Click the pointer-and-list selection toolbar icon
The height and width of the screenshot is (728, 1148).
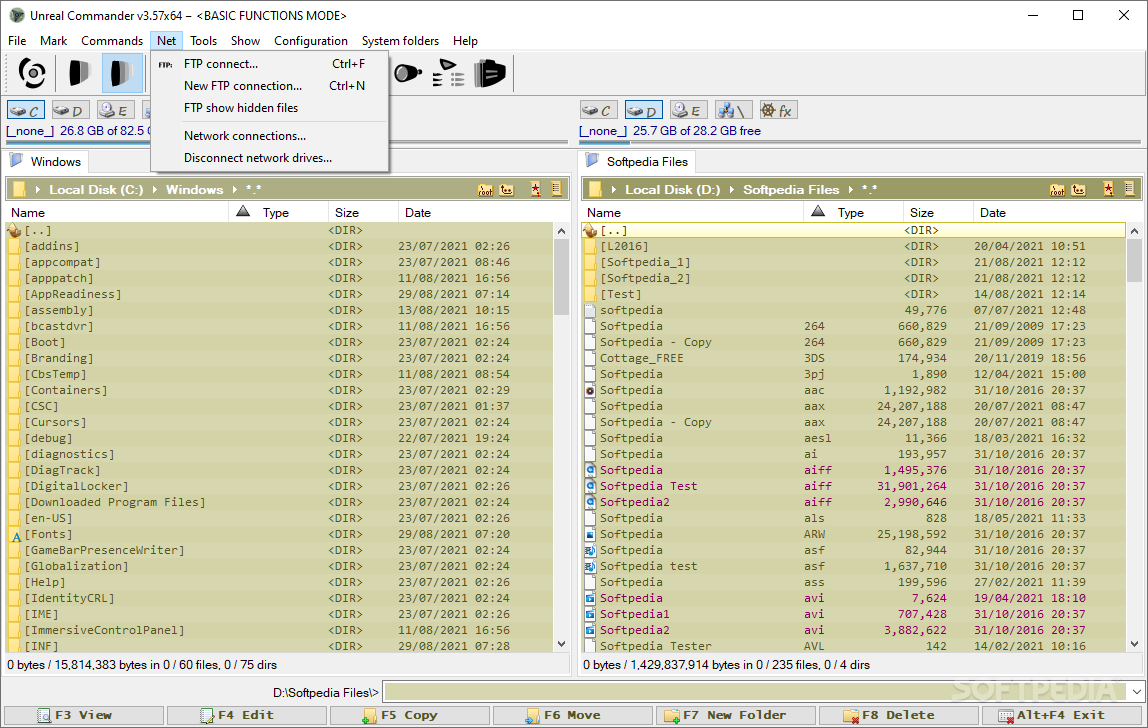(448, 73)
